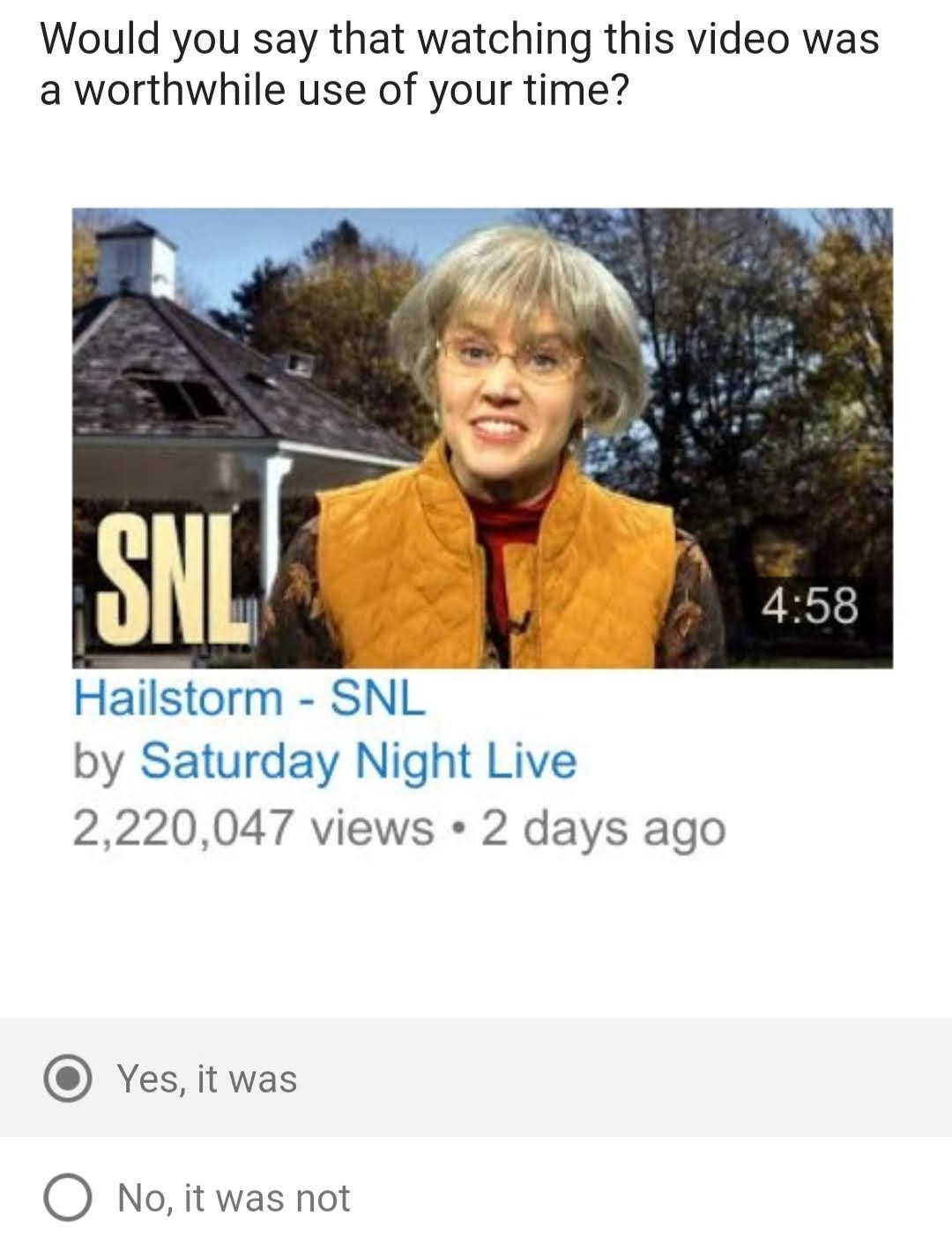Open the Saturday Night Live channel link
Screen dimensions: 952x1246
[x=358, y=761]
